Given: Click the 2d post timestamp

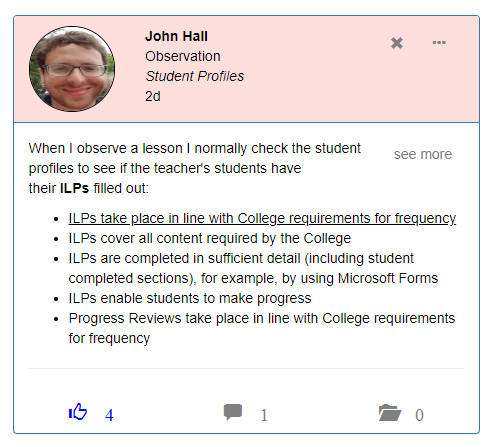Looking at the screenshot, I should tap(153, 96).
